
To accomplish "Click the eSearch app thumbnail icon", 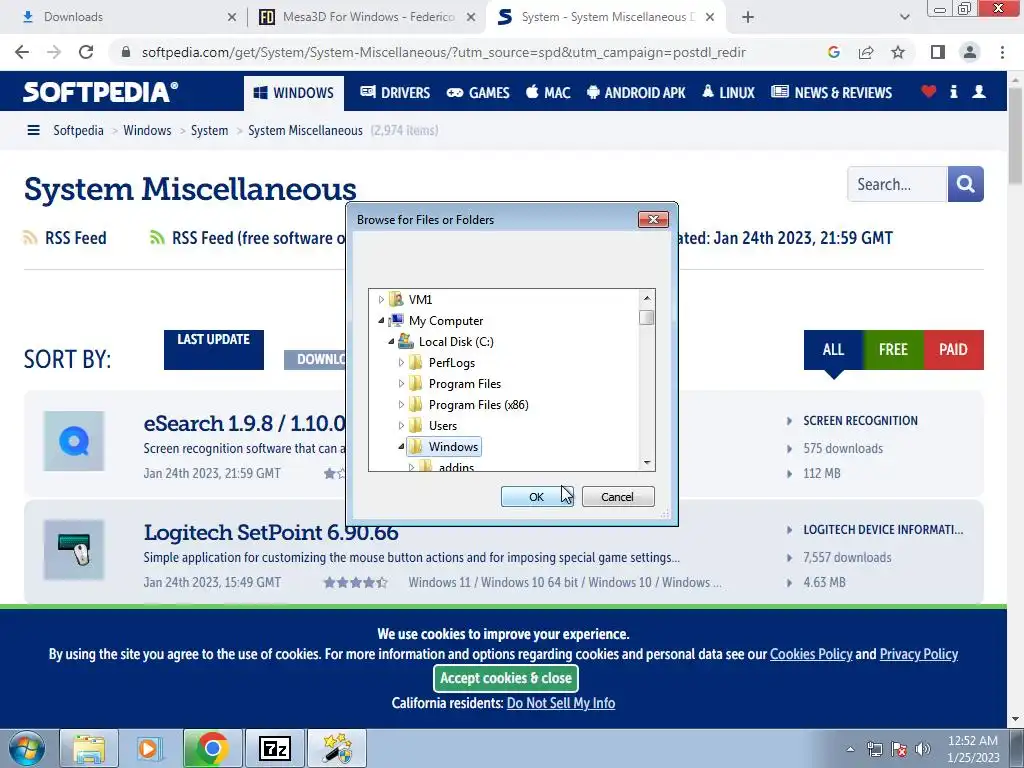I will (74, 441).
